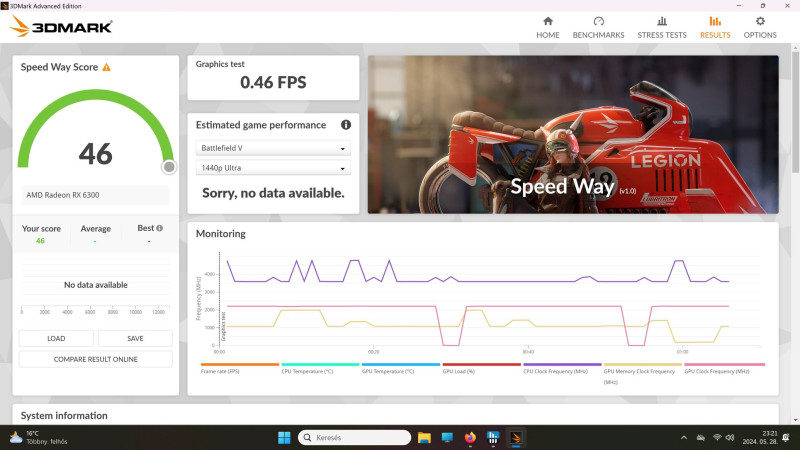Toggle GPU Memory Clock Frequency legend
The width and height of the screenshot is (800, 450).
(642, 373)
